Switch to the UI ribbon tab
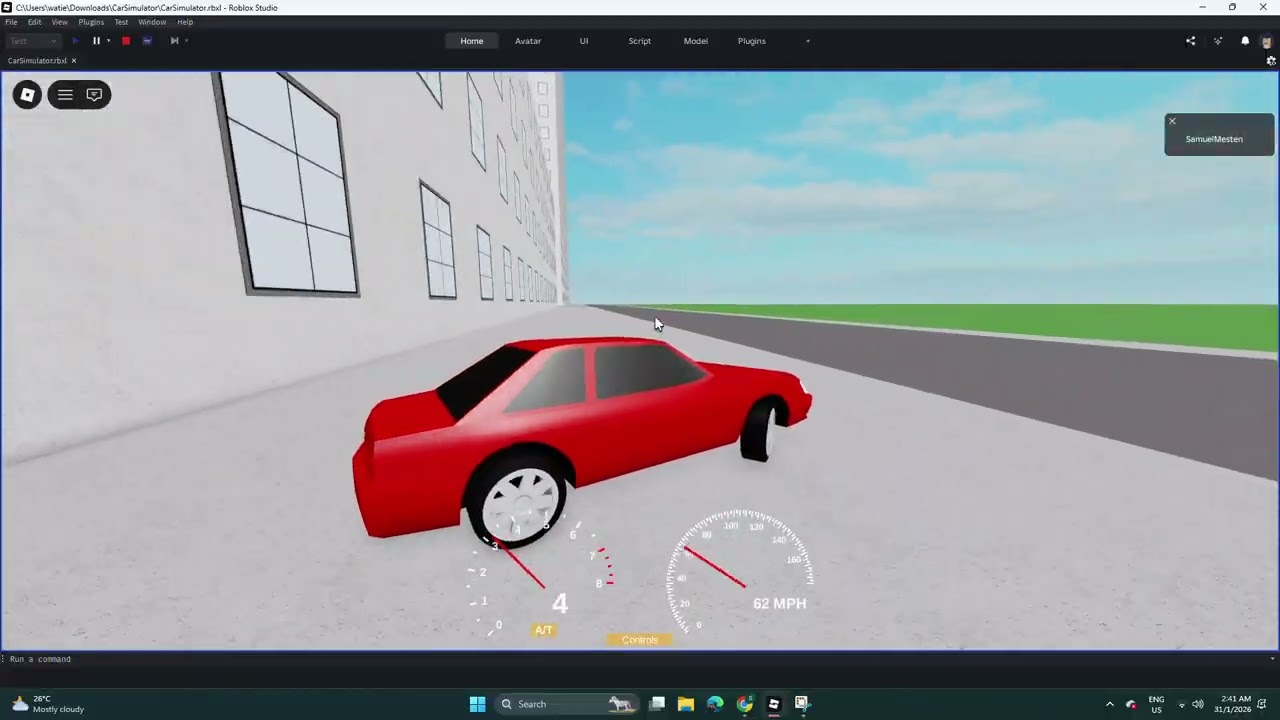The image size is (1280, 720). (584, 41)
